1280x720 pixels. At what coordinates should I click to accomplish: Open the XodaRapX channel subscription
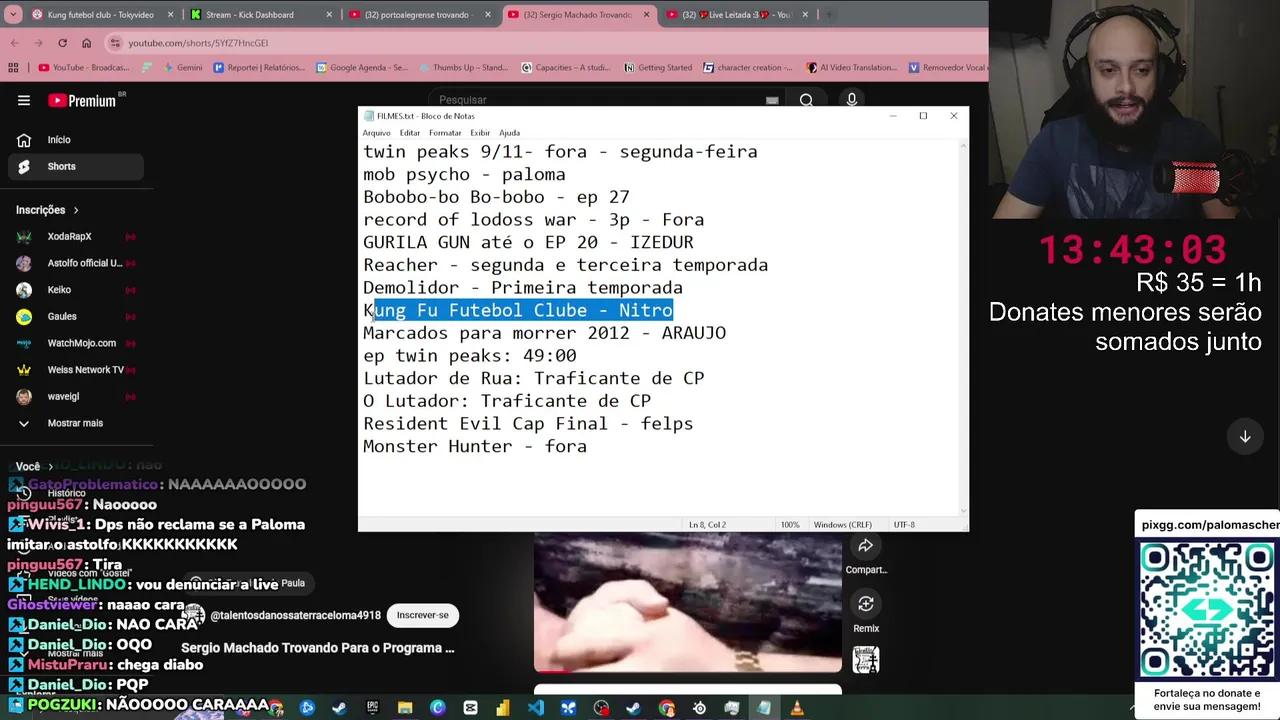(x=69, y=237)
